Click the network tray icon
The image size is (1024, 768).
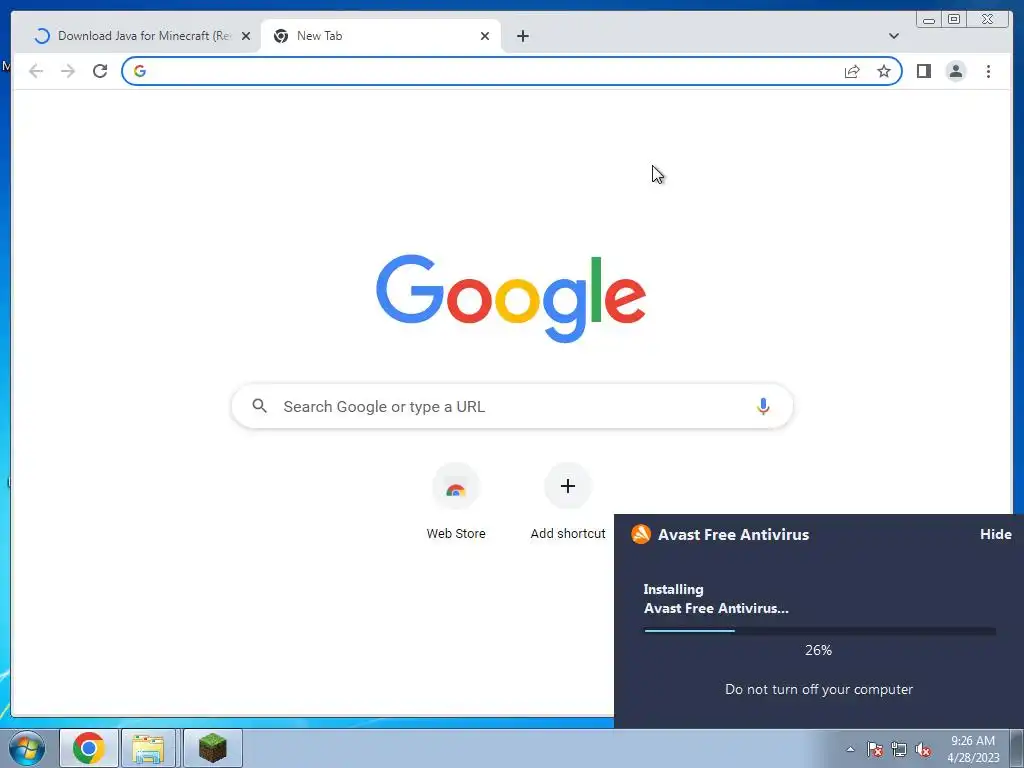tap(899, 749)
